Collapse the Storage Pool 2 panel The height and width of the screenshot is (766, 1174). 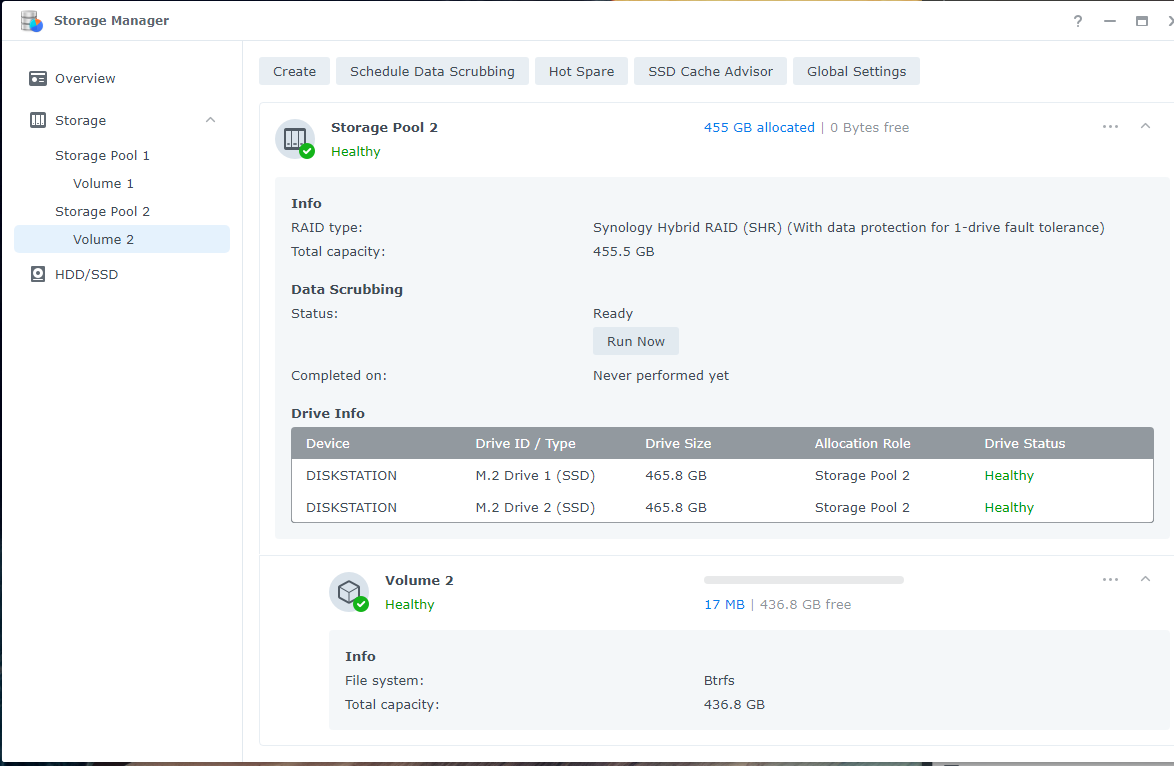1146,127
